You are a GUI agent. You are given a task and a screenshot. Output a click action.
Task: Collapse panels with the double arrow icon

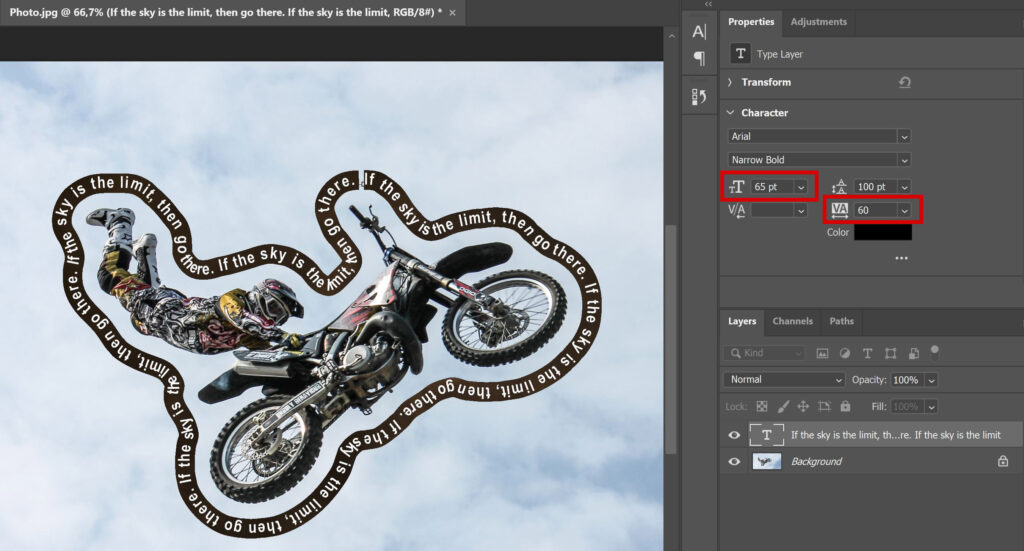708,4
